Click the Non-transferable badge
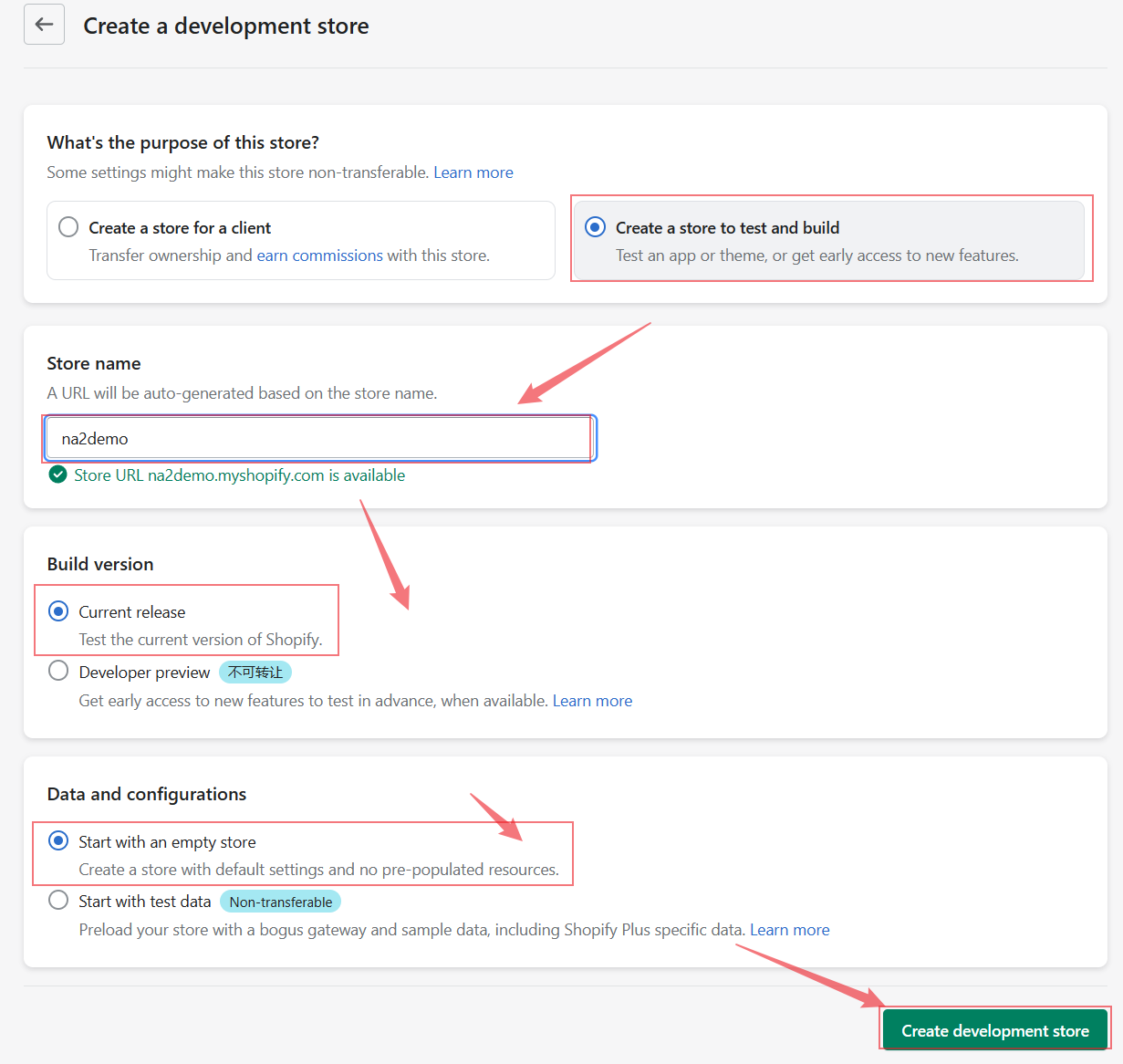1123x1064 pixels. tap(281, 902)
